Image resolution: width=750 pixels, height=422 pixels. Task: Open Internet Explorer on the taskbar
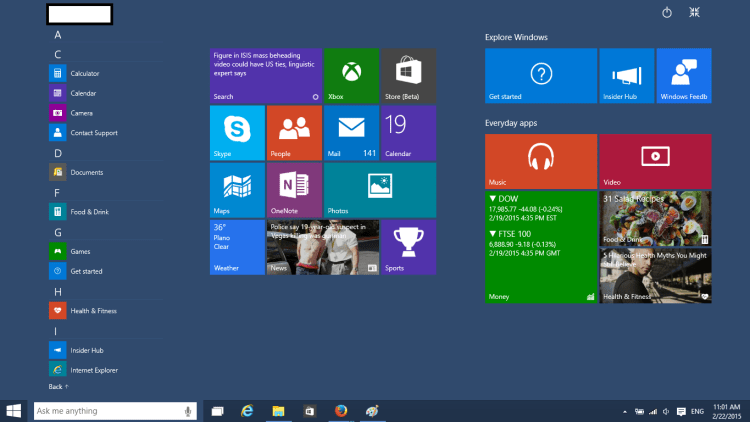pos(247,411)
